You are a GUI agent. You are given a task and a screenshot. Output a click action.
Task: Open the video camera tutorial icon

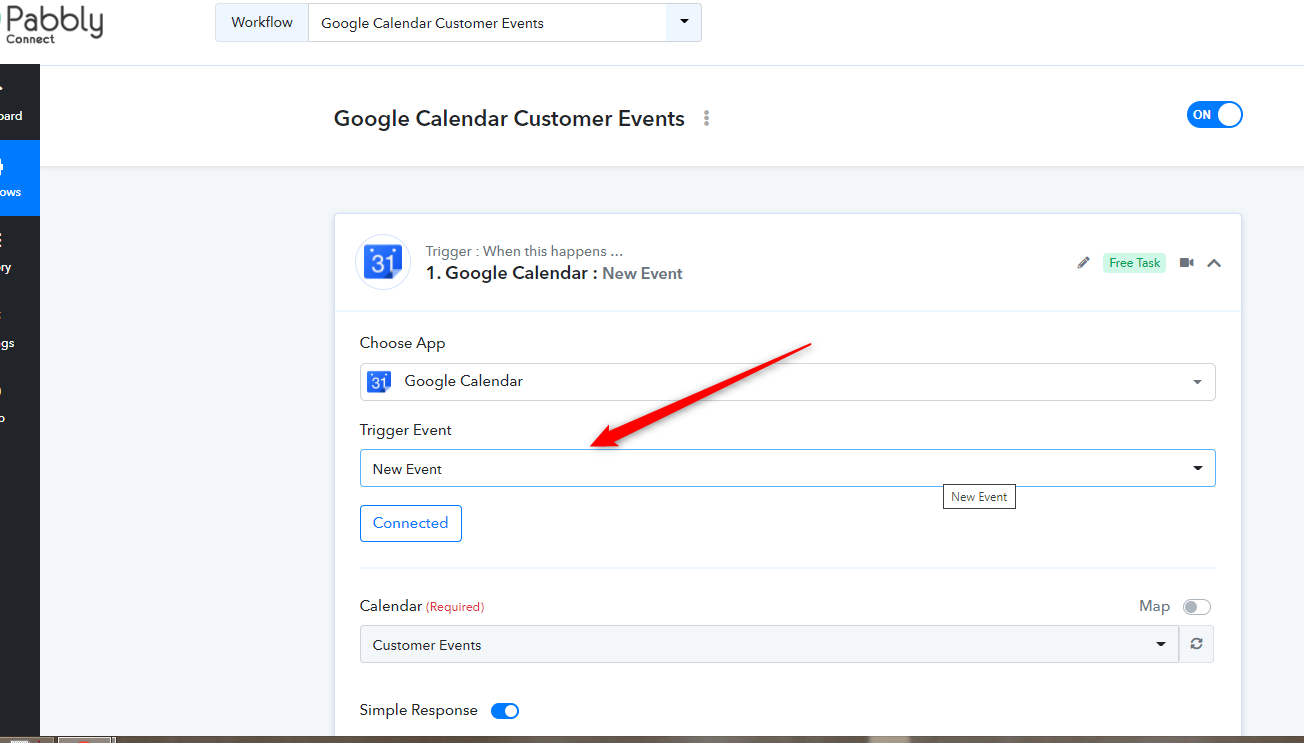click(1187, 263)
